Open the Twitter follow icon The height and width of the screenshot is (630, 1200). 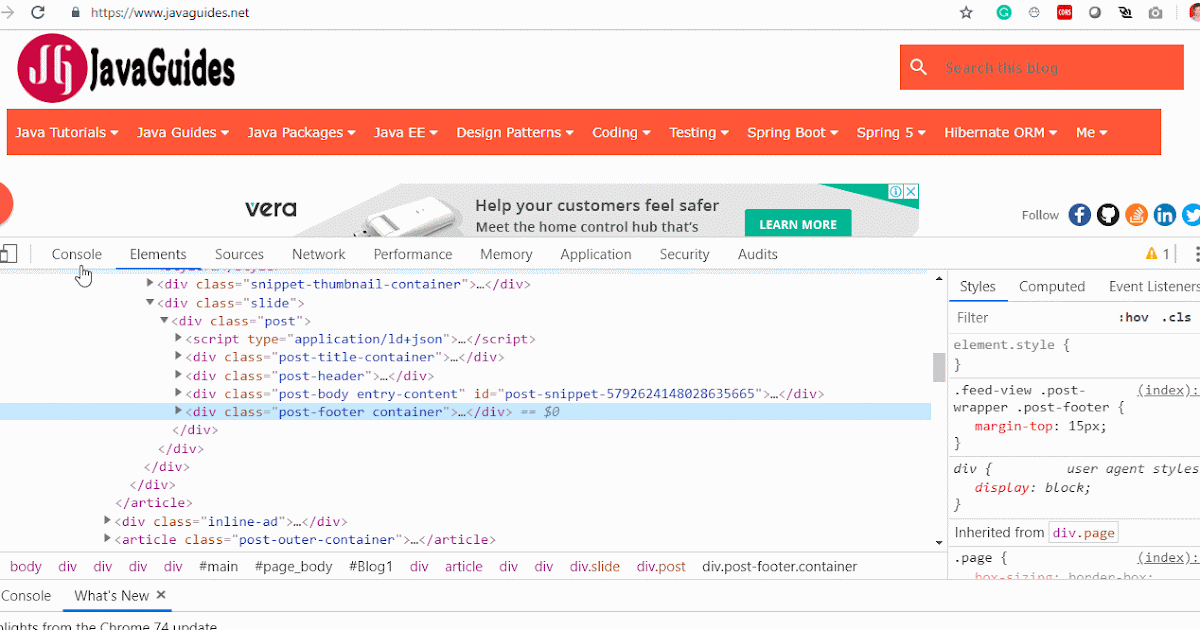pyautogui.click(x=1192, y=215)
